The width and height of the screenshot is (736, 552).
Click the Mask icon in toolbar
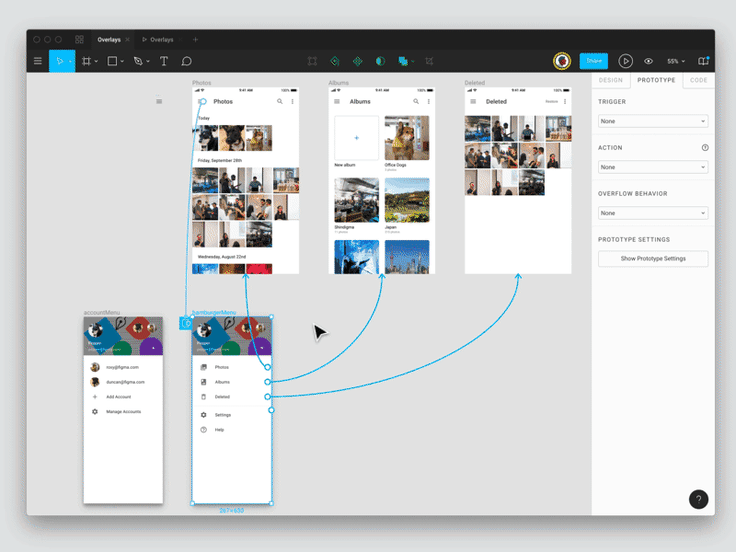380,61
